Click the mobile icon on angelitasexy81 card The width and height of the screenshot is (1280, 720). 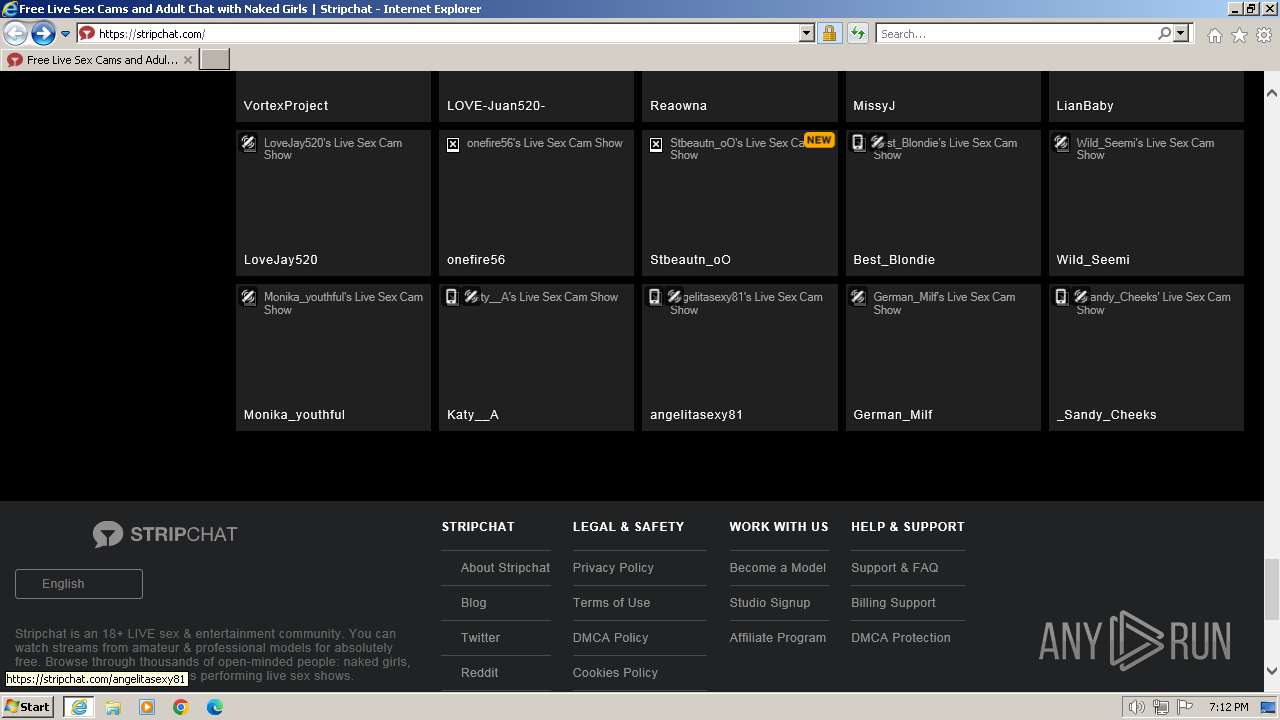[x=655, y=297]
